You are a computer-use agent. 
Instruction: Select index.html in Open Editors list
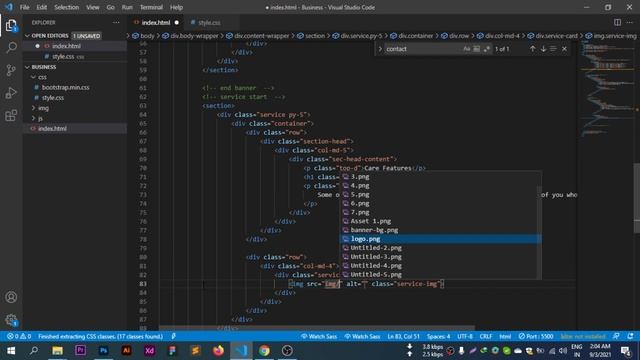click(x=66, y=46)
